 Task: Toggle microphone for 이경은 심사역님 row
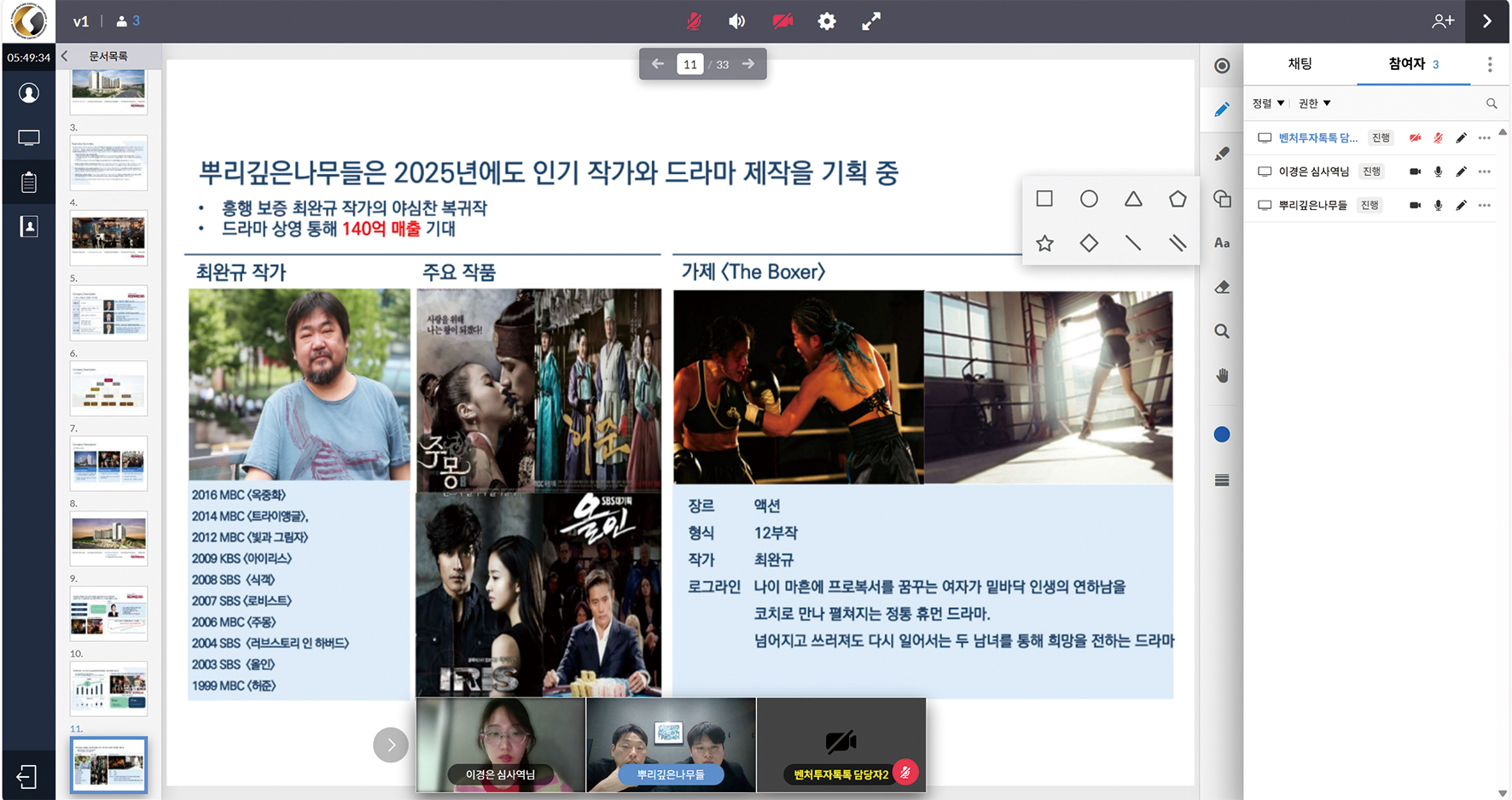click(1438, 172)
